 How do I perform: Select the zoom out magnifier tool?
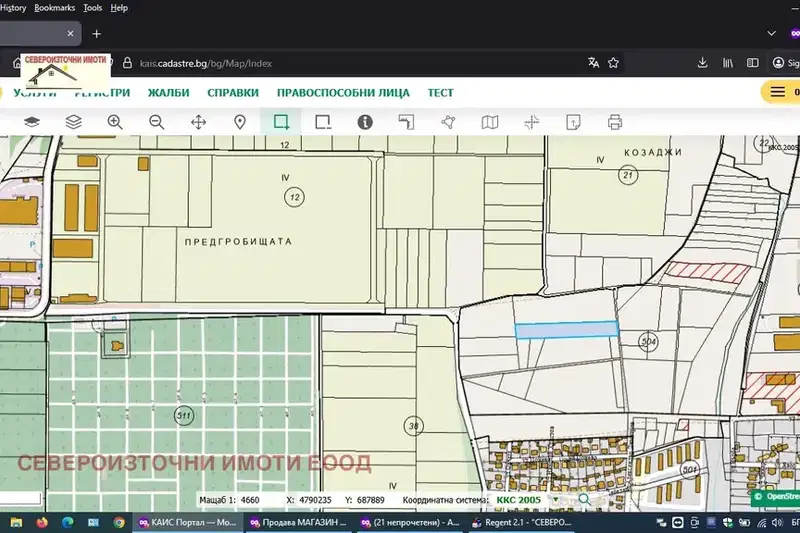(157, 122)
